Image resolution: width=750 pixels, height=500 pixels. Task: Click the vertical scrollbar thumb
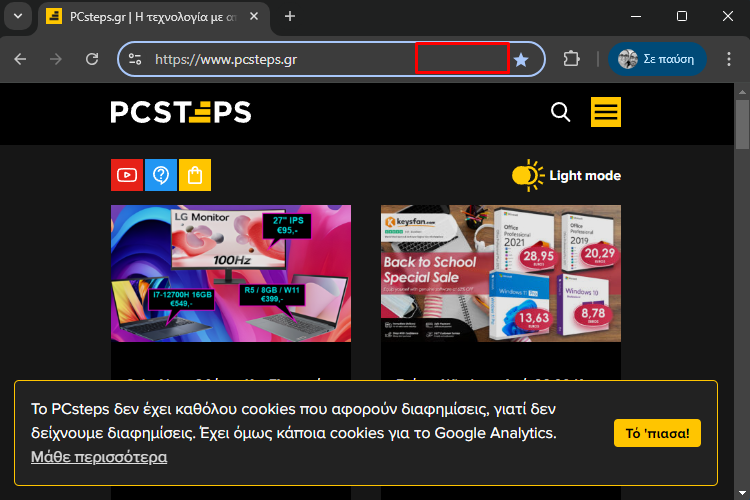[742, 124]
